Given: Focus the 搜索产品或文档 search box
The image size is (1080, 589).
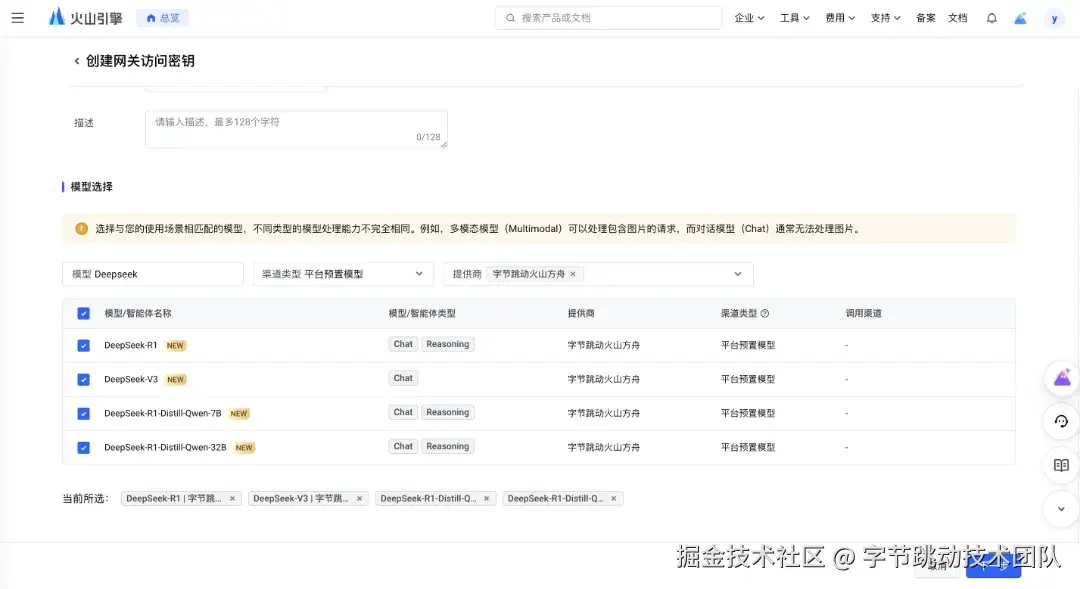Looking at the screenshot, I should [608, 18].
